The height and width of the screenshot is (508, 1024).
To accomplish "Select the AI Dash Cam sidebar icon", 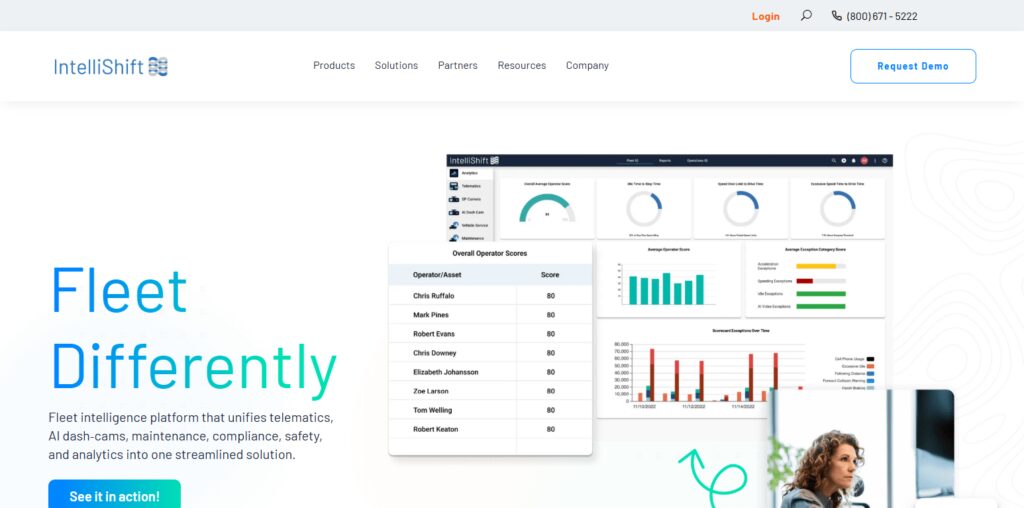I will [454, 212].
